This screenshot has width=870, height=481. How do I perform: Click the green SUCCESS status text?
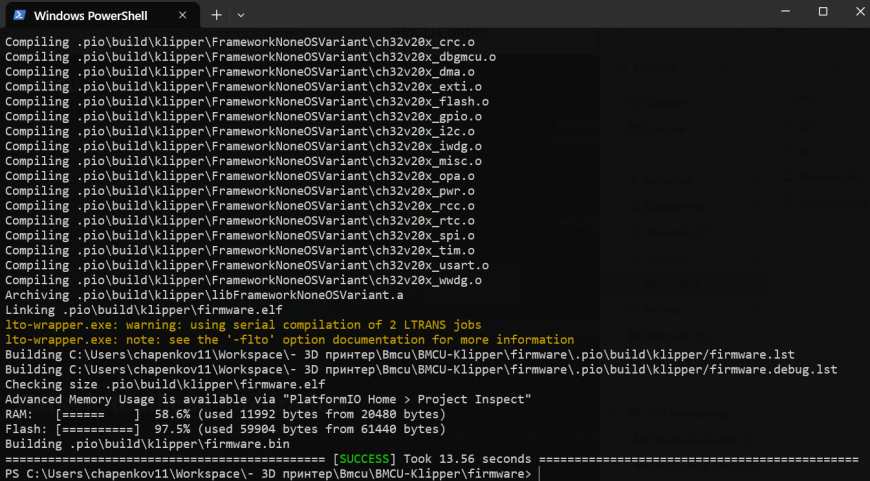point(365,459)
